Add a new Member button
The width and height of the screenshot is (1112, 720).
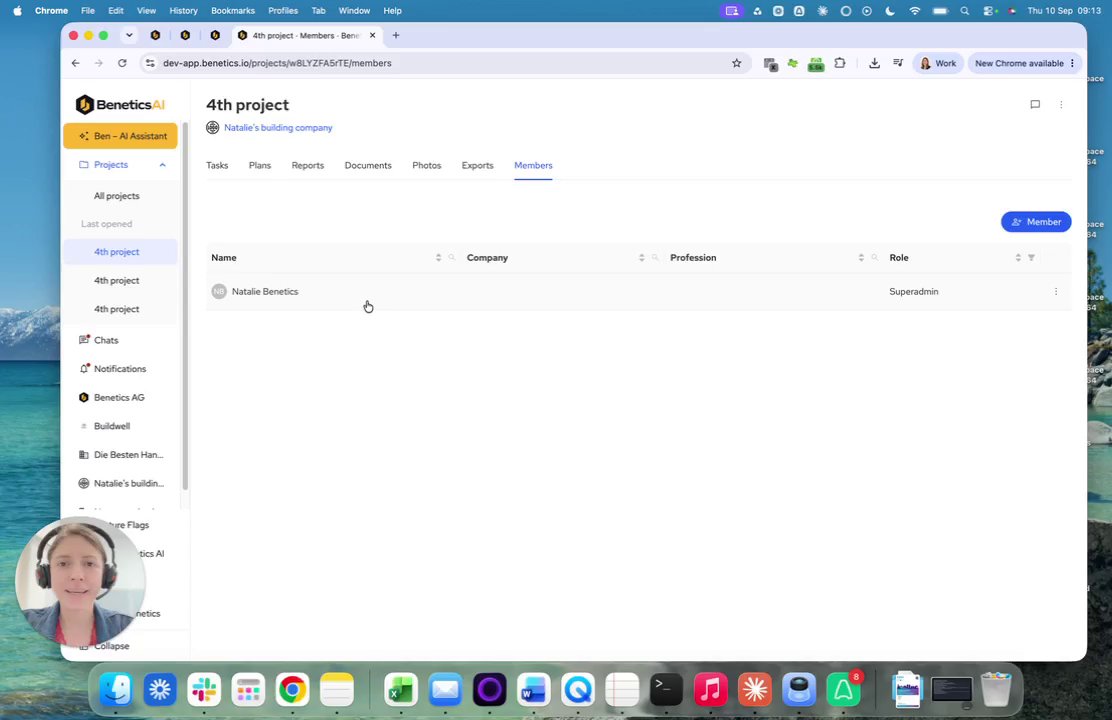coord(1035,222)
